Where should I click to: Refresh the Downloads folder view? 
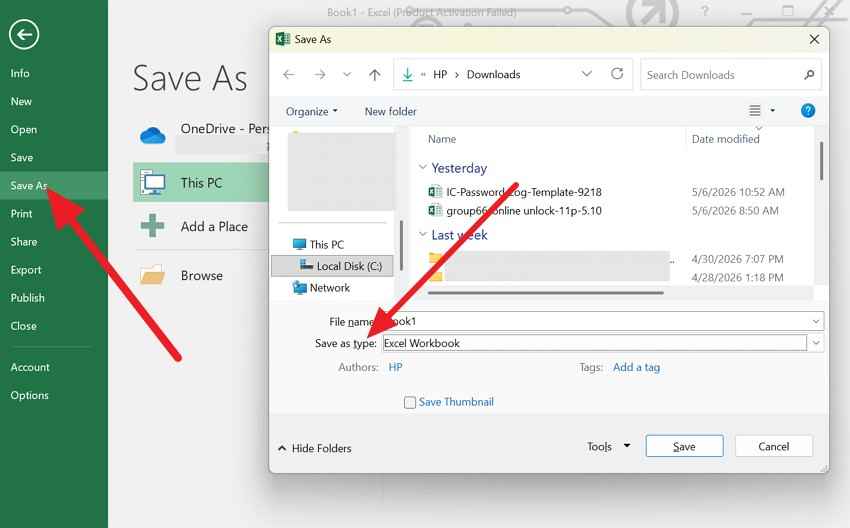point(617,74)
